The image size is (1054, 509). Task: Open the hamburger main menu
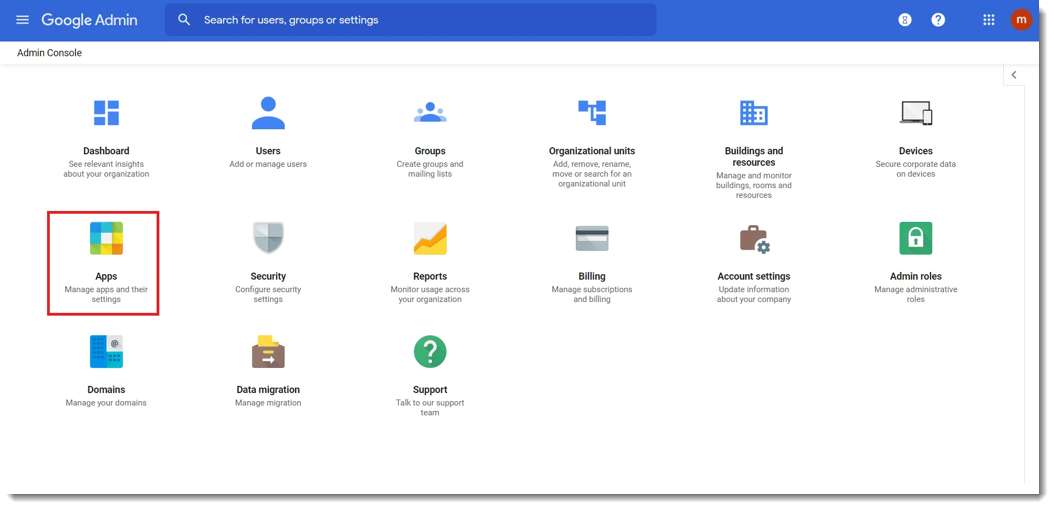tap(22, 19)
